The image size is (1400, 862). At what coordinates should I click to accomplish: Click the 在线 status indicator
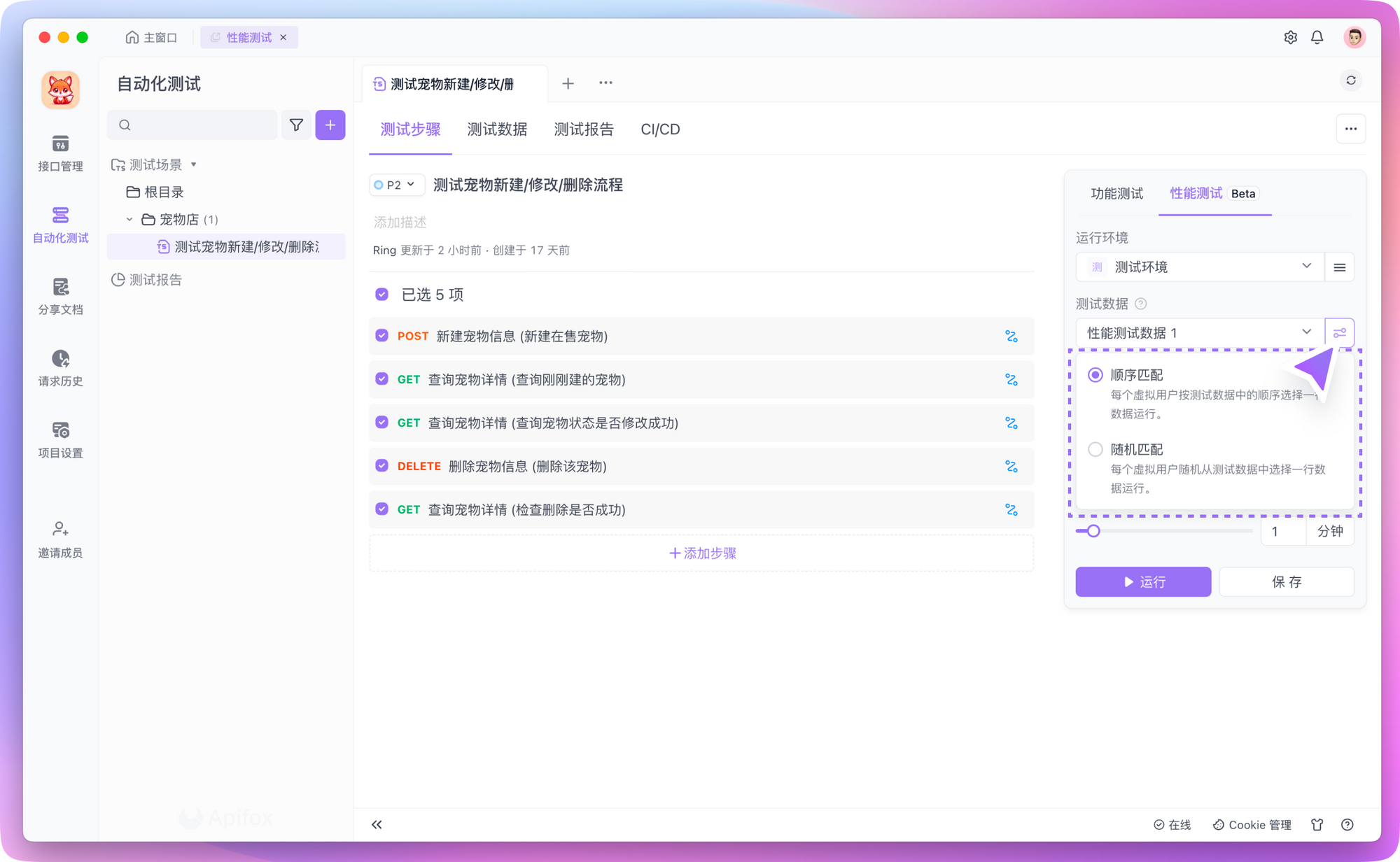click(1172, 825)
